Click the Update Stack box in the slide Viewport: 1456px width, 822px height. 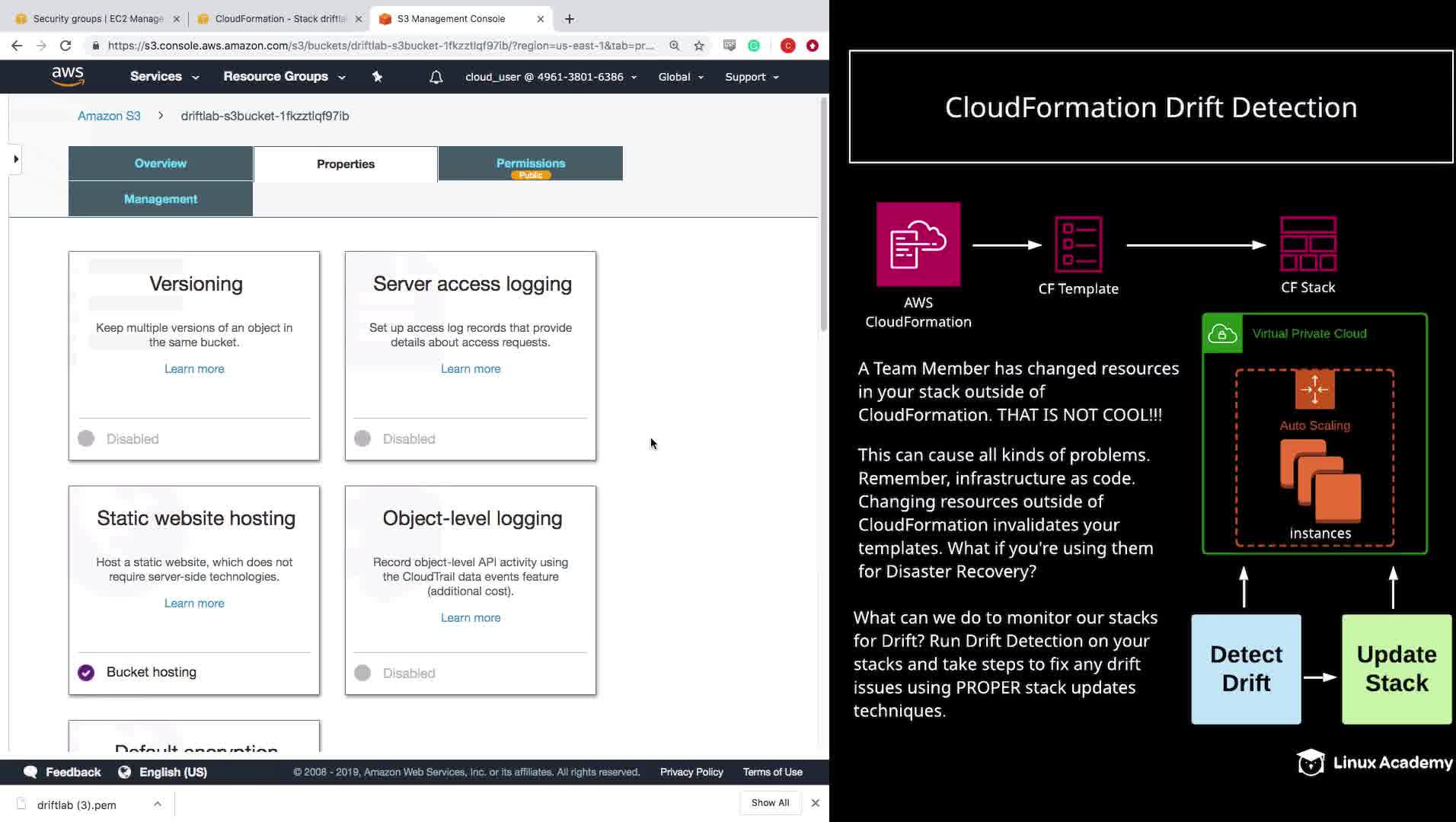[1397, 669]
